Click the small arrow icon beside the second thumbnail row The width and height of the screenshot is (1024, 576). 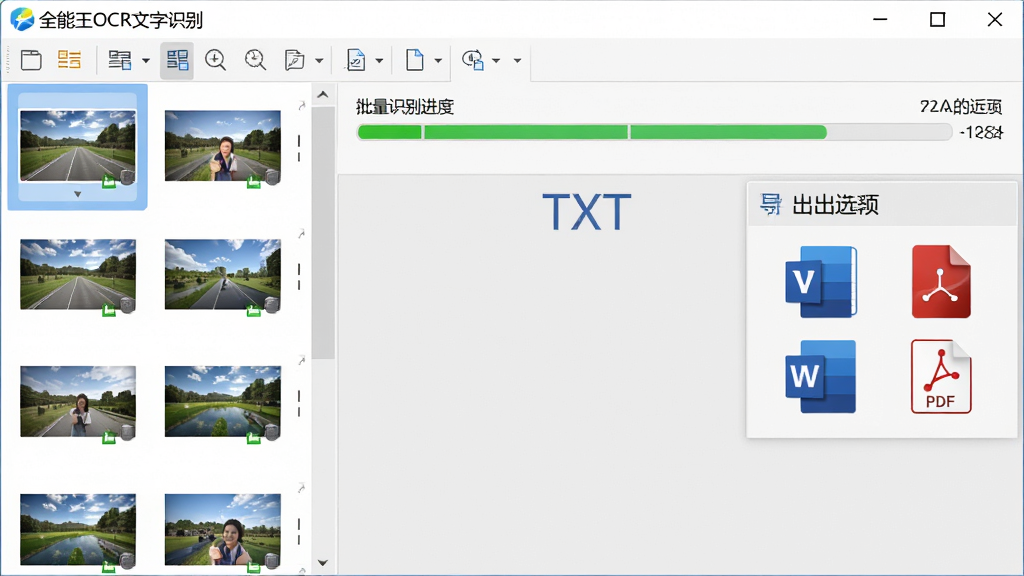pos(301,233)
